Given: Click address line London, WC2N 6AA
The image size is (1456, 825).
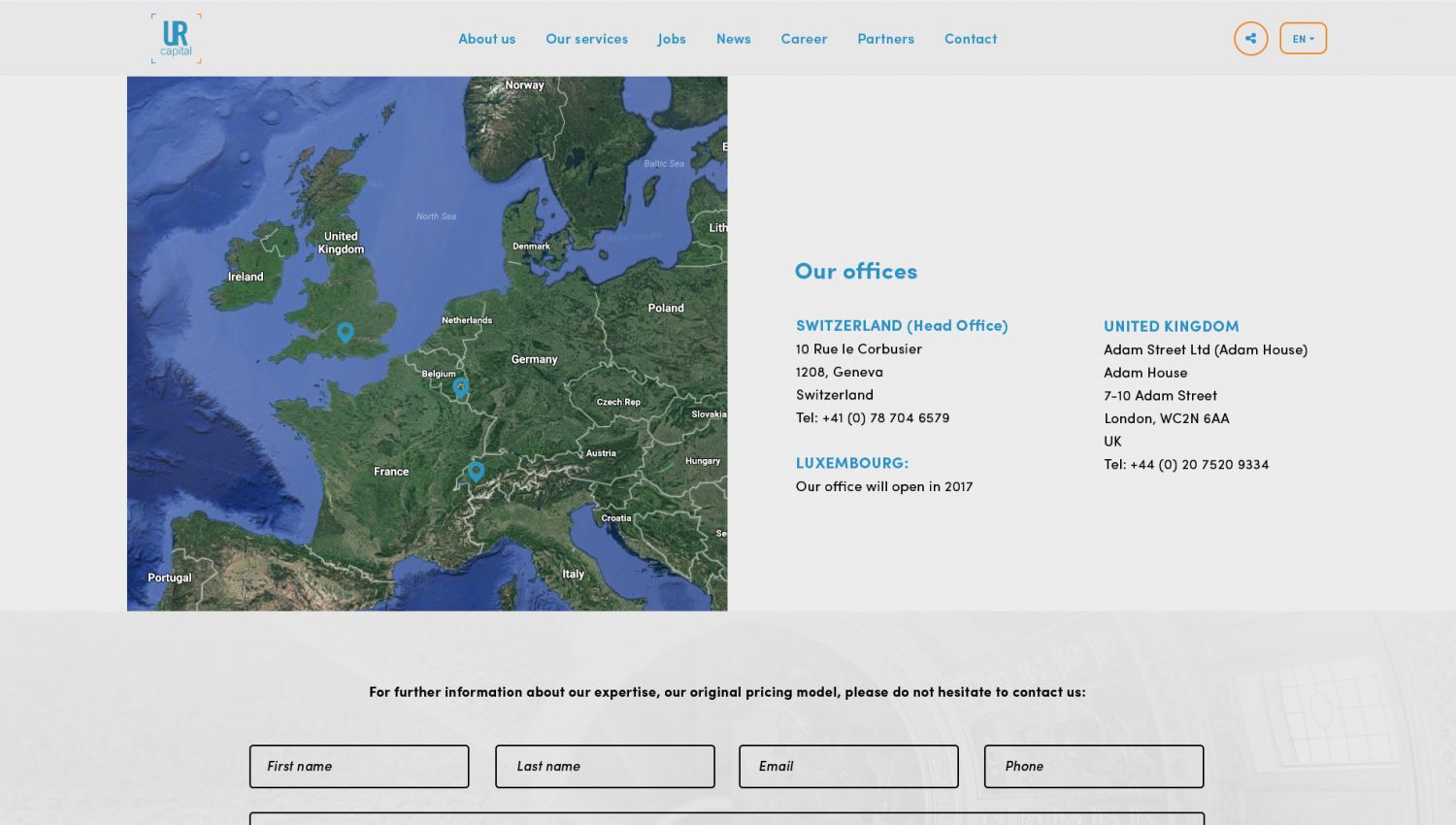Looking at the screenshot, I should [x=1167, y=419].
